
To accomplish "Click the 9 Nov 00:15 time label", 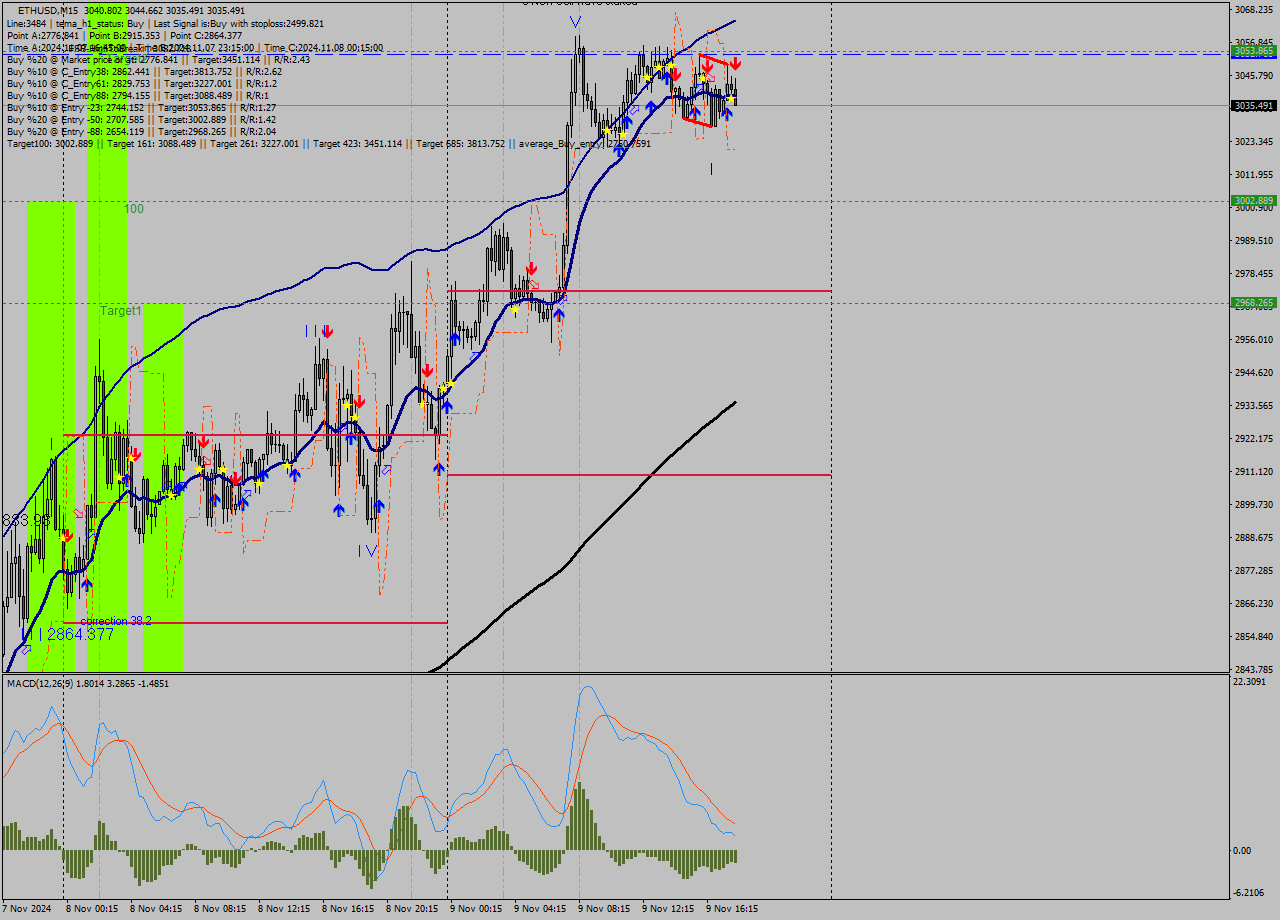I will (476, 909).
